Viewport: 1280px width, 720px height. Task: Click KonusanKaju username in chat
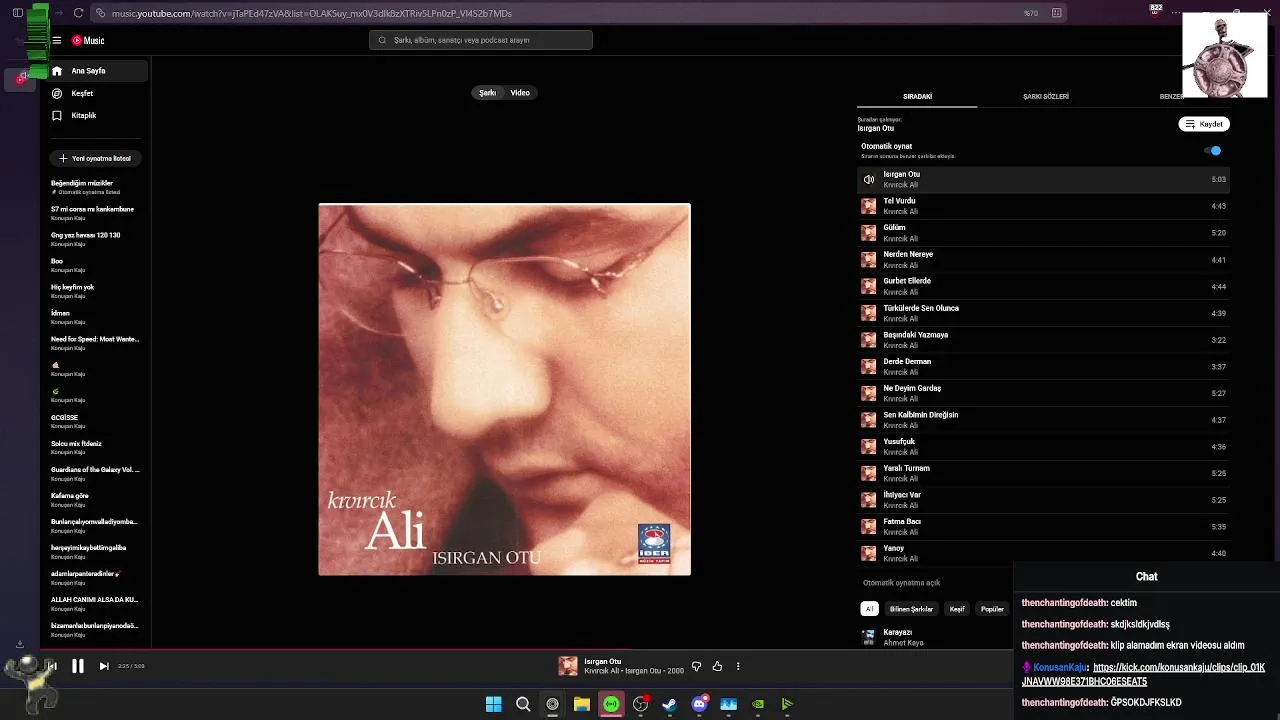[1060, 668]
